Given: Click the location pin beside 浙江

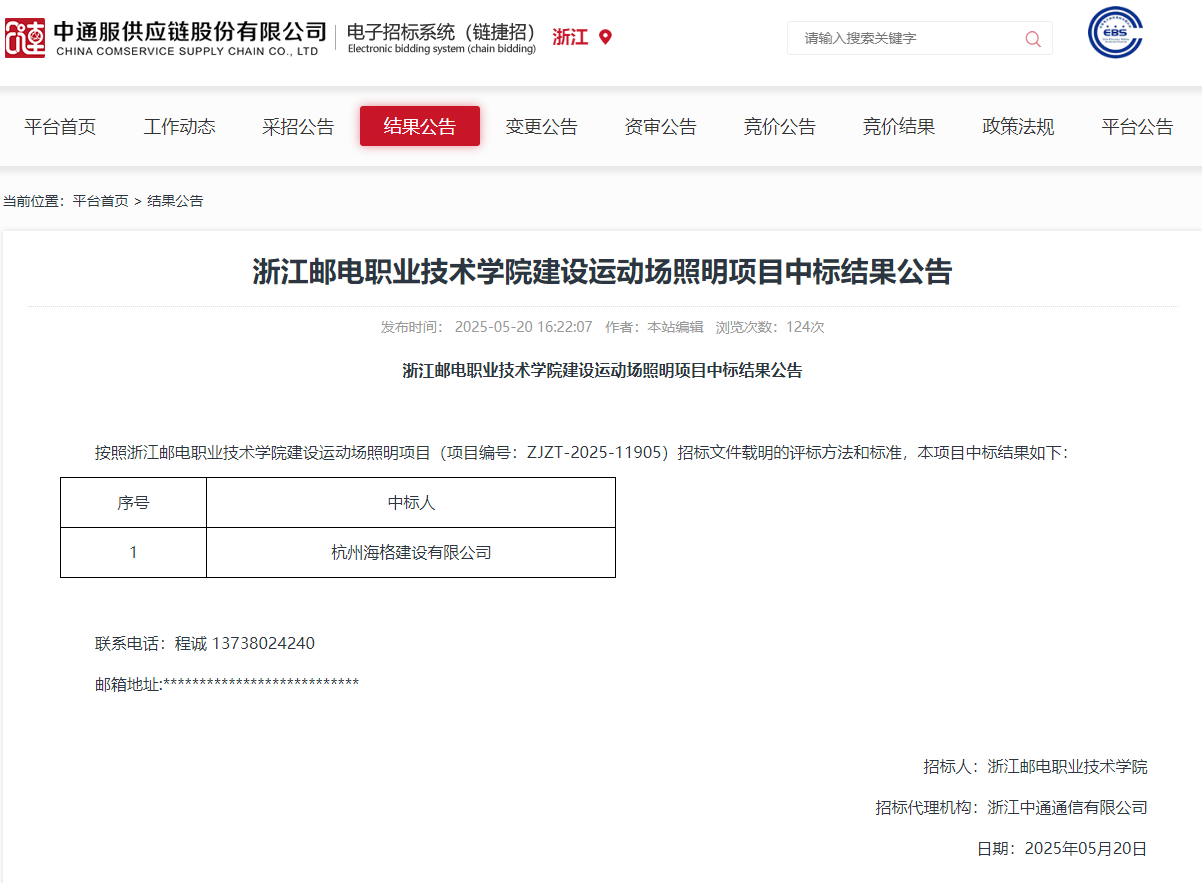Looking at the screenshot, I should (x=603, y=36).
